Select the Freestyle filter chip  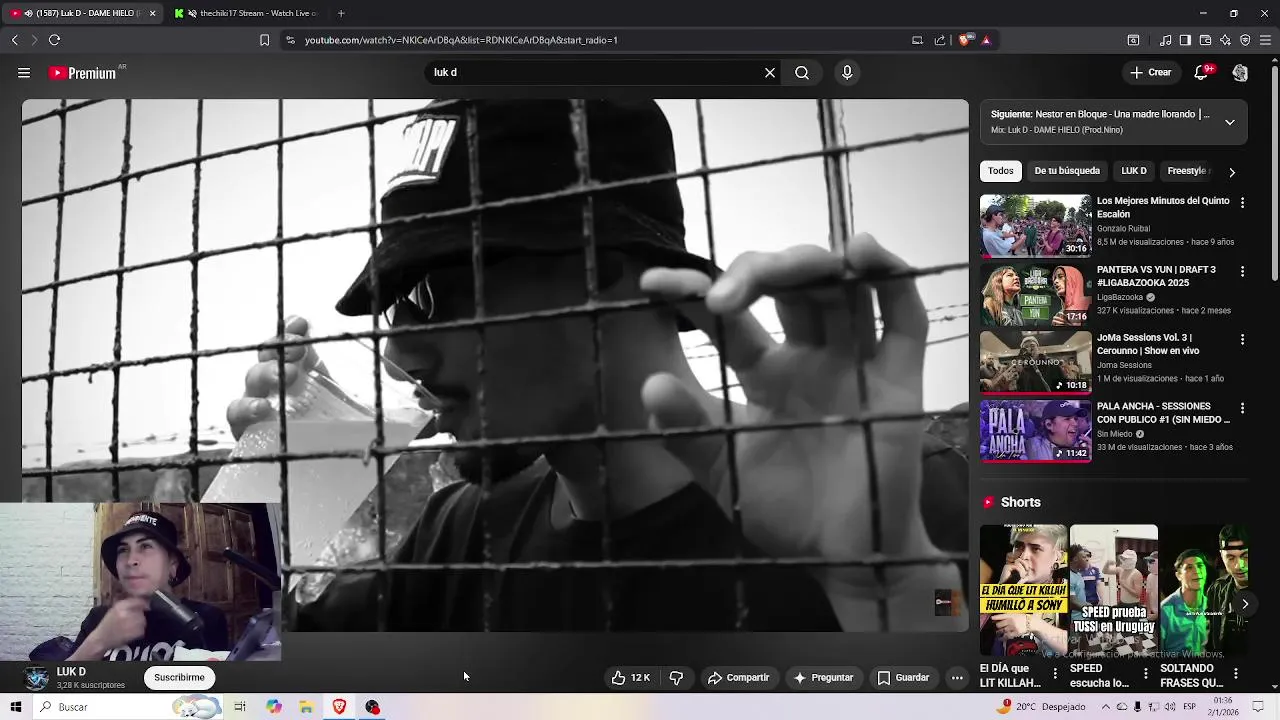pyautogui.click(x=1187, y=171)
